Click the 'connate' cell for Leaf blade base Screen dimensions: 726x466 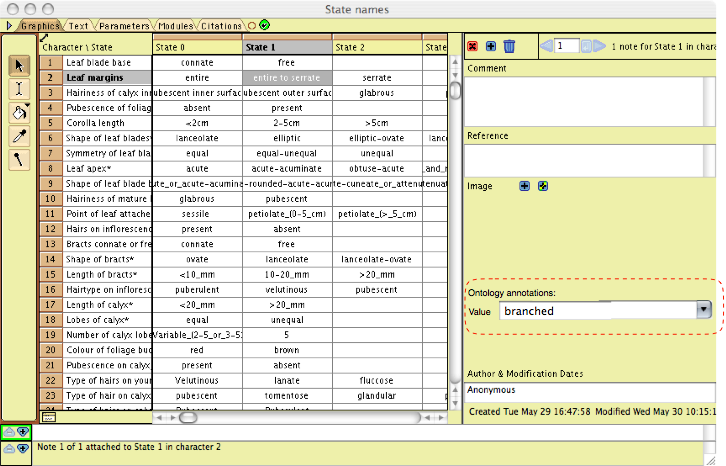pos(197,63)
